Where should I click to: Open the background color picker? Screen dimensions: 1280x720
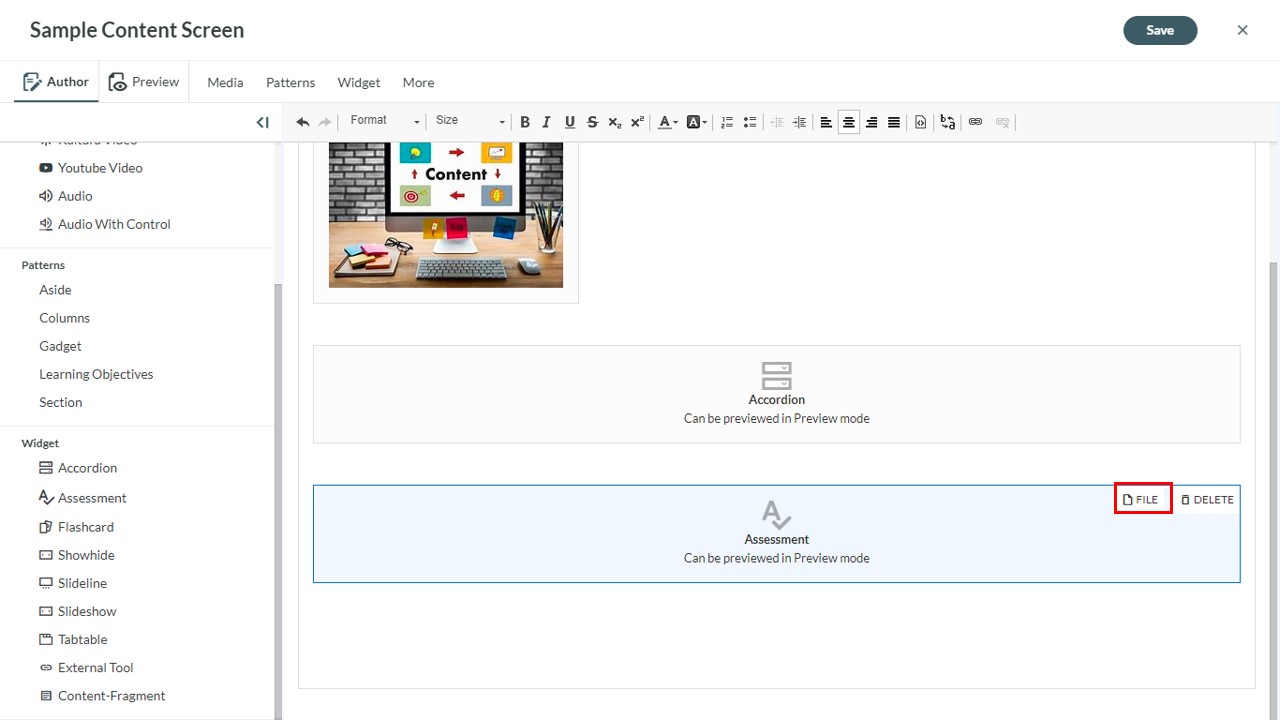[x=696, y=122]
